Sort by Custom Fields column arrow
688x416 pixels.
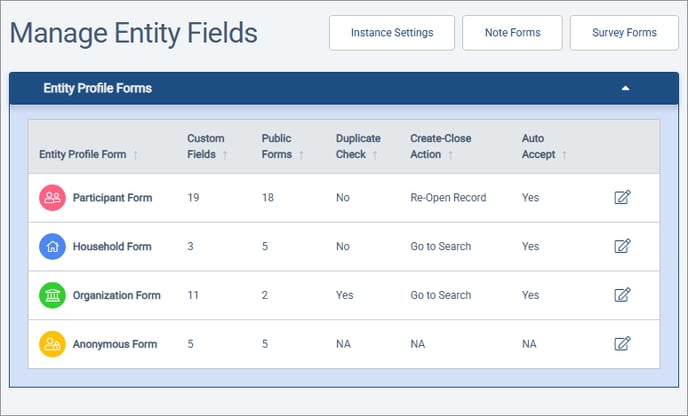[225, 155]
